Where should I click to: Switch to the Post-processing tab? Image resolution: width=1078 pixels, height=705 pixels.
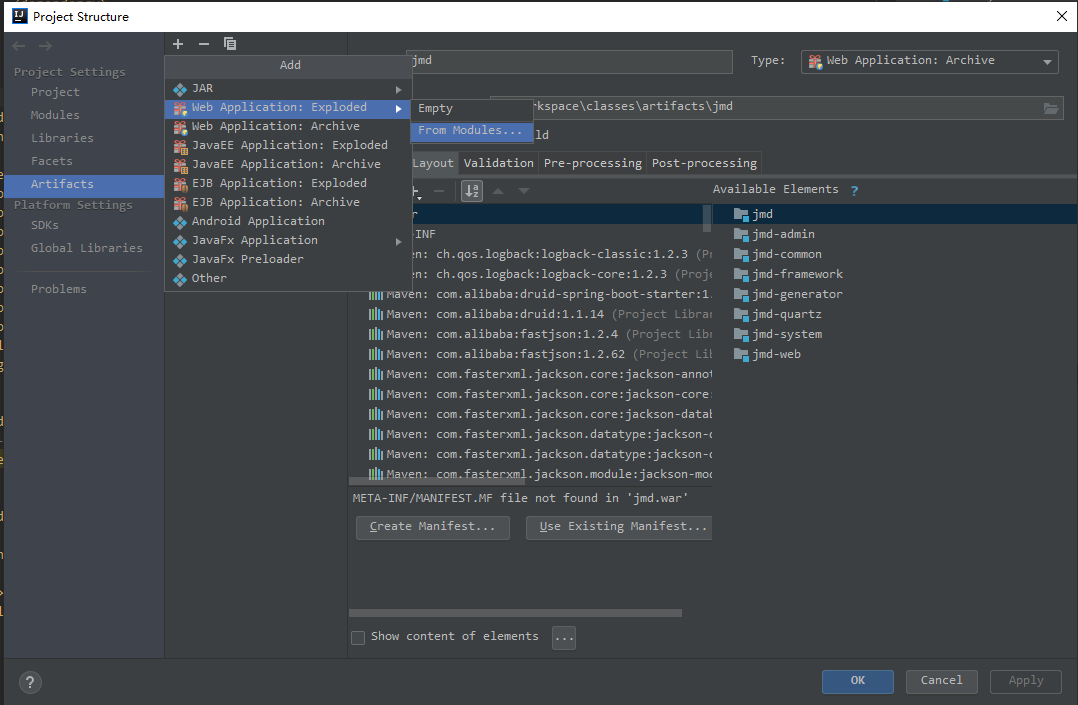(704, 163)
